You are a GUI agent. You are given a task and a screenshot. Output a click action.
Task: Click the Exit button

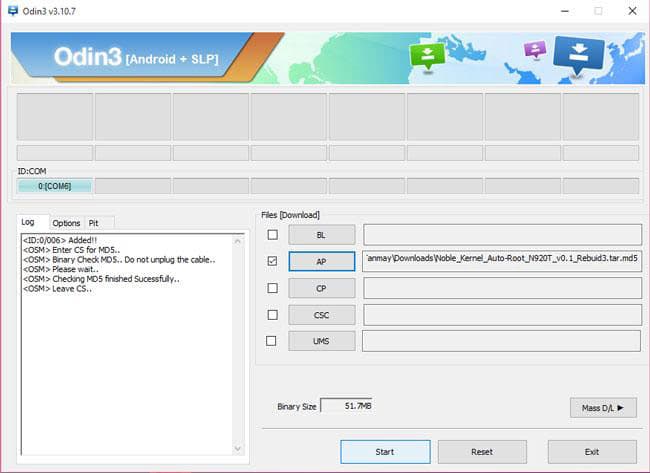(591, 452)
